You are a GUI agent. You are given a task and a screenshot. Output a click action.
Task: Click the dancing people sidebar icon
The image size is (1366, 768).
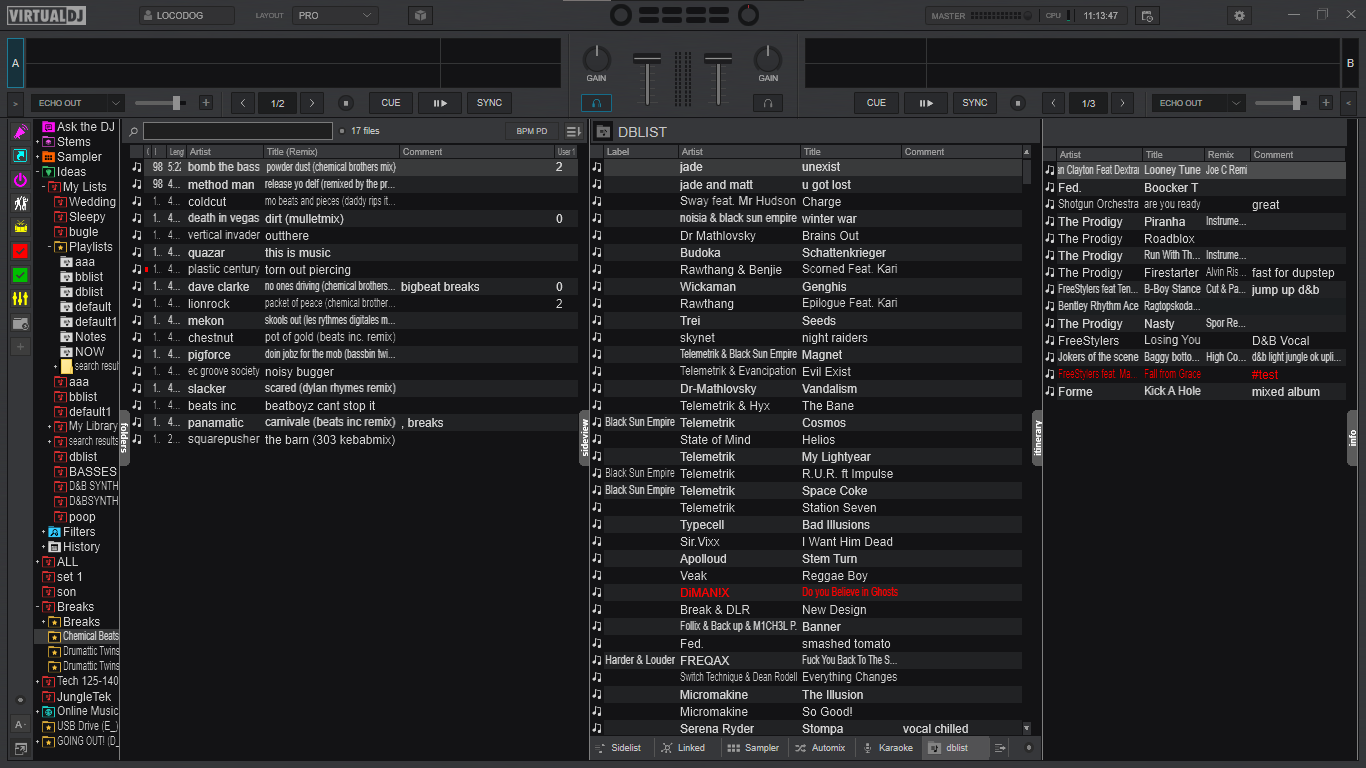[x=20, y=203]
